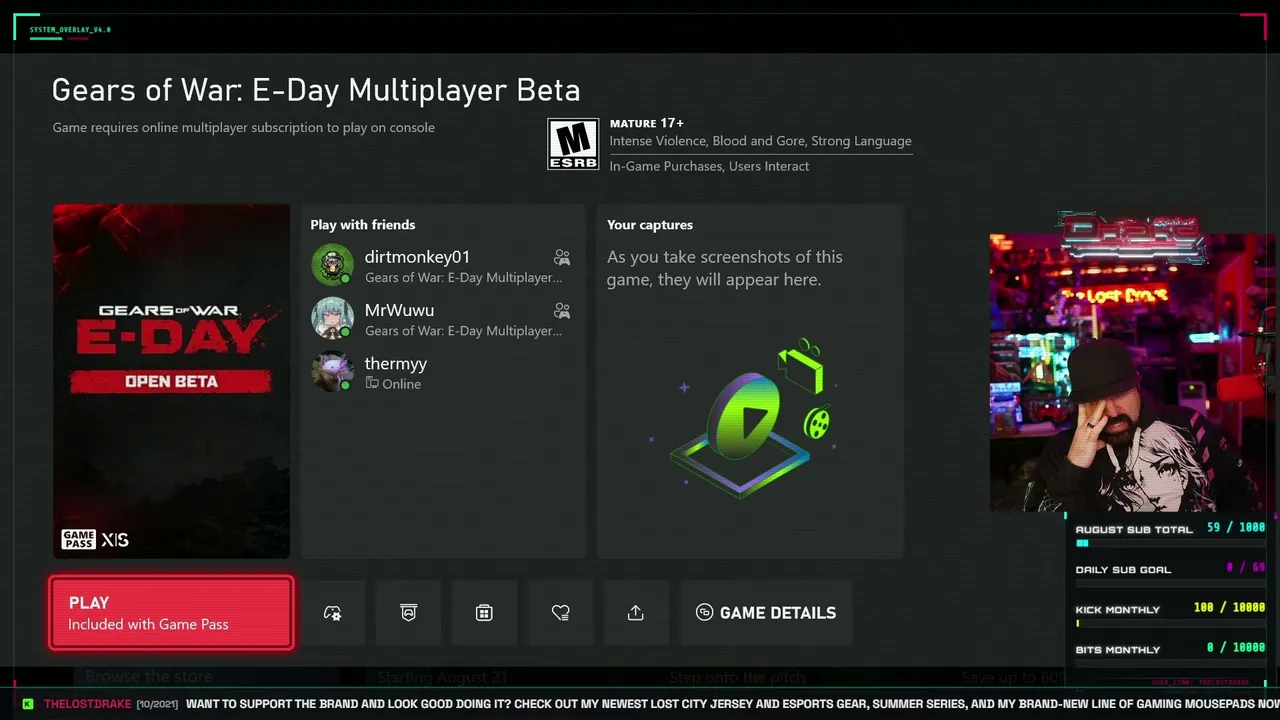Open the official club badge icon
Viewport: 1280px width, 720px height.
click(x=408, y=613)
